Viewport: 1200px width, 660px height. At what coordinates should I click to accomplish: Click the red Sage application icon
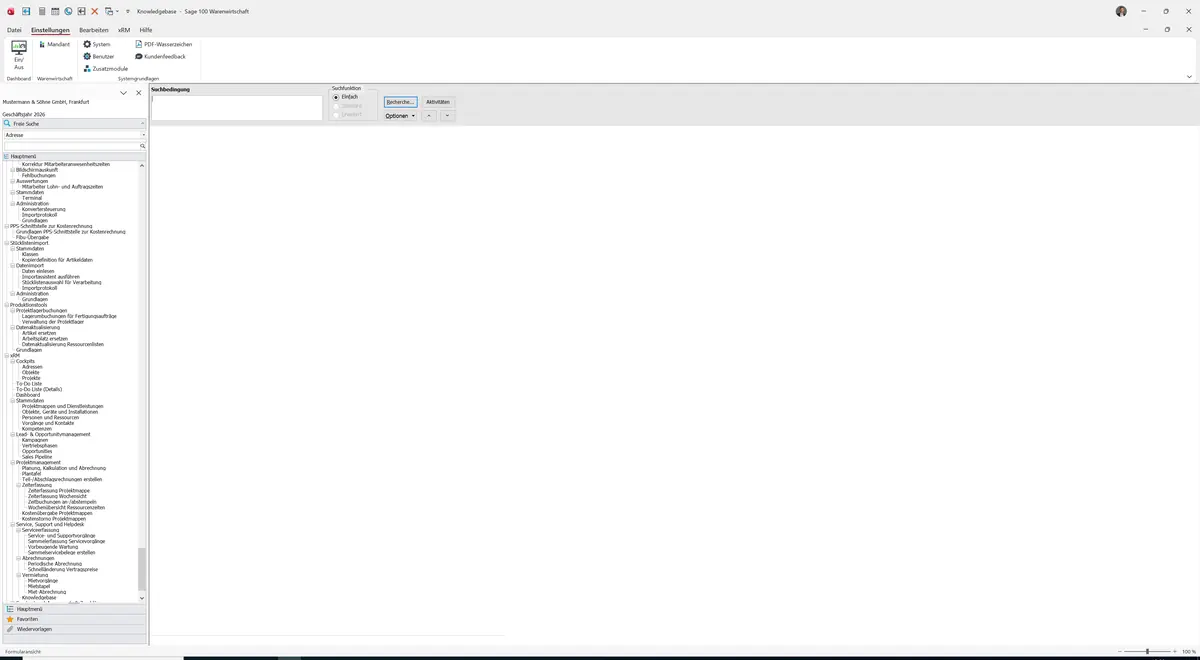tap(9, 11)
